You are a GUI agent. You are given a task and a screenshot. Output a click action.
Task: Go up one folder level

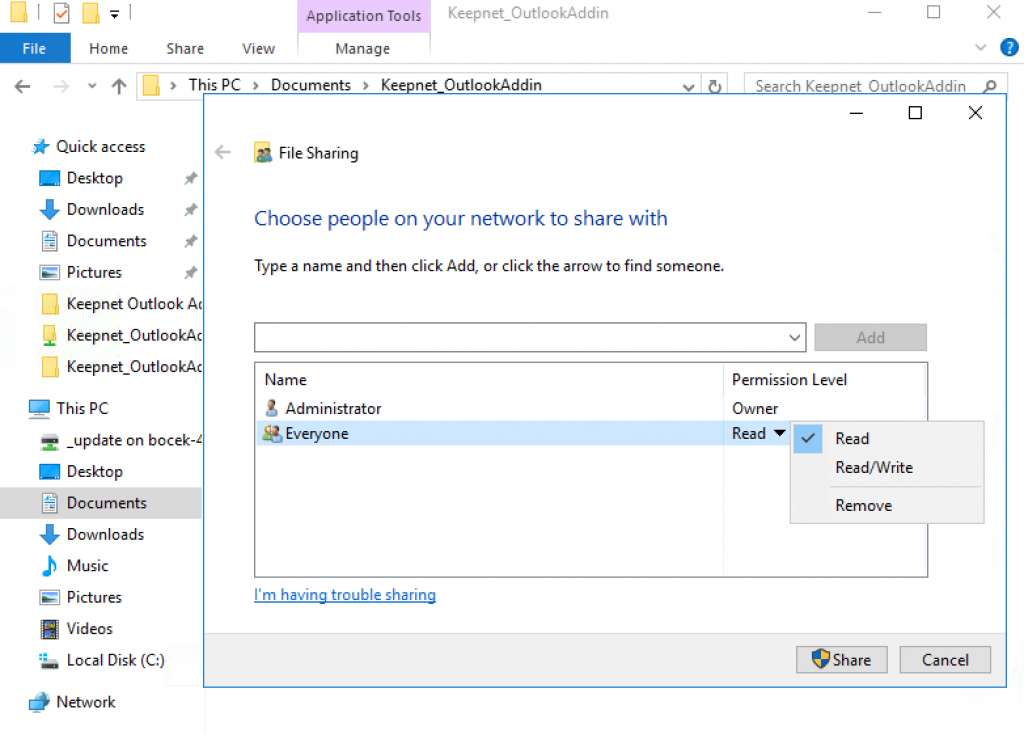click(x=119, y=86)
